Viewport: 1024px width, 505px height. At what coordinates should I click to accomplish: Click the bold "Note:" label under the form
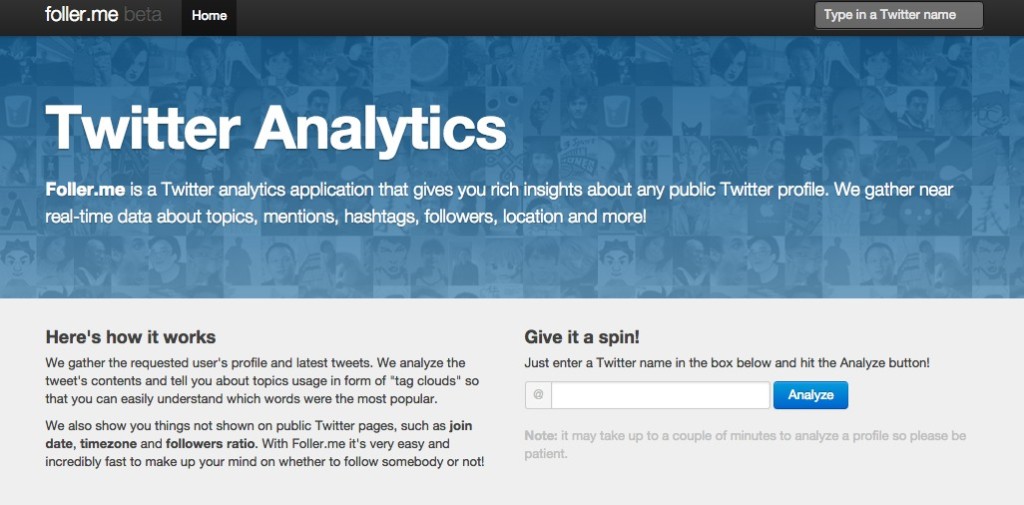click(x=541, y=436)
